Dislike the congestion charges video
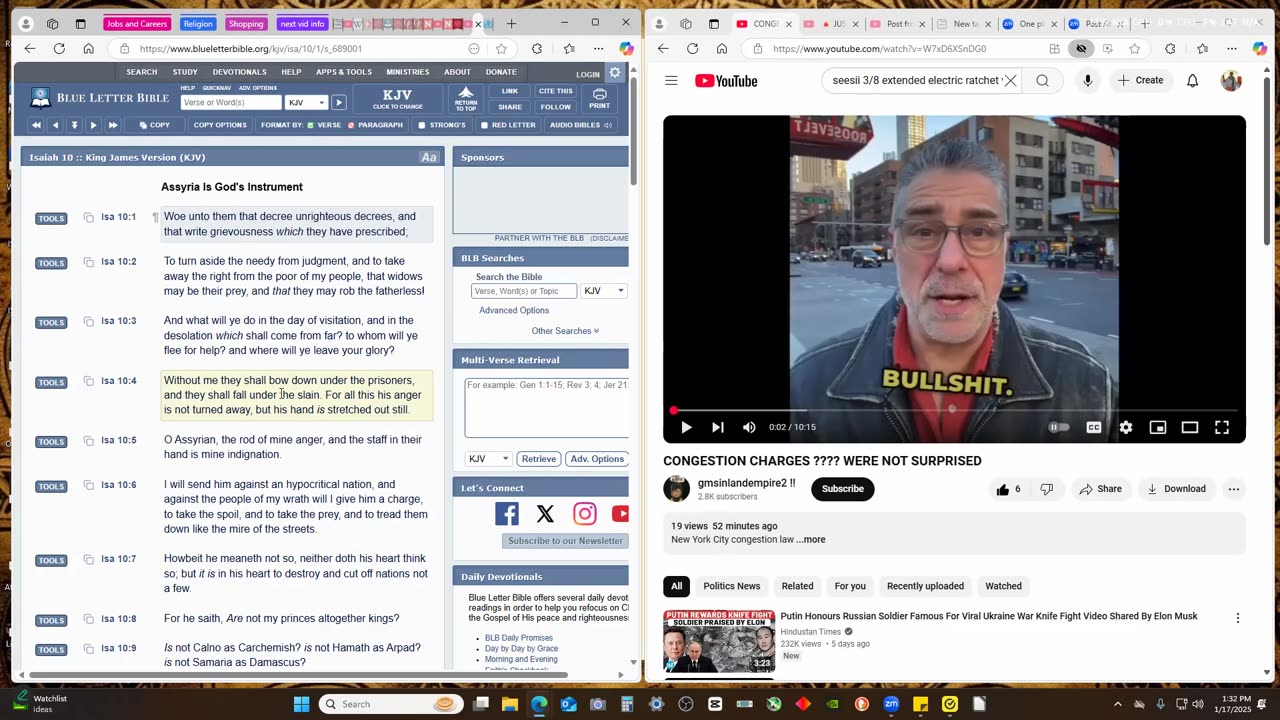Viewport: 1280px width, 720px height. click(1046, 489)
